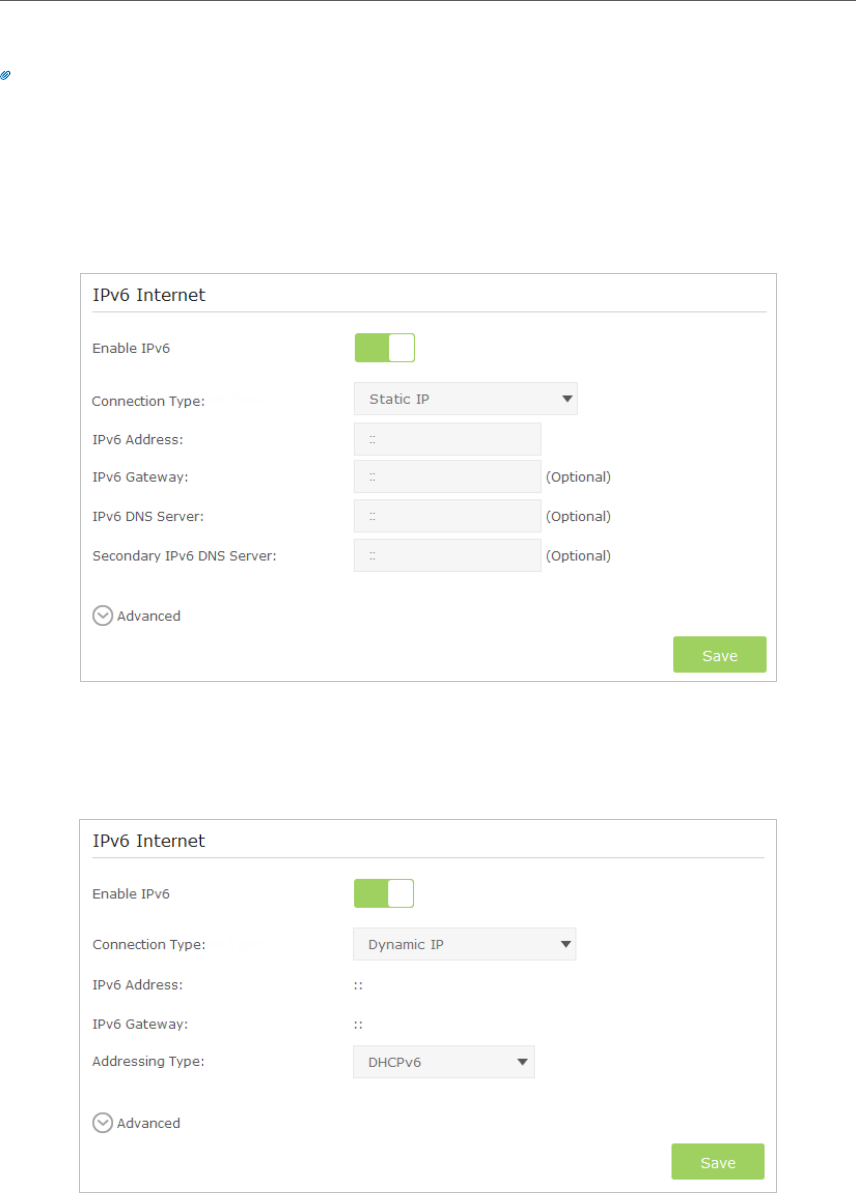
Task: Click the Advanced label in Dynamic IP panel
Action: point(148,1123)
